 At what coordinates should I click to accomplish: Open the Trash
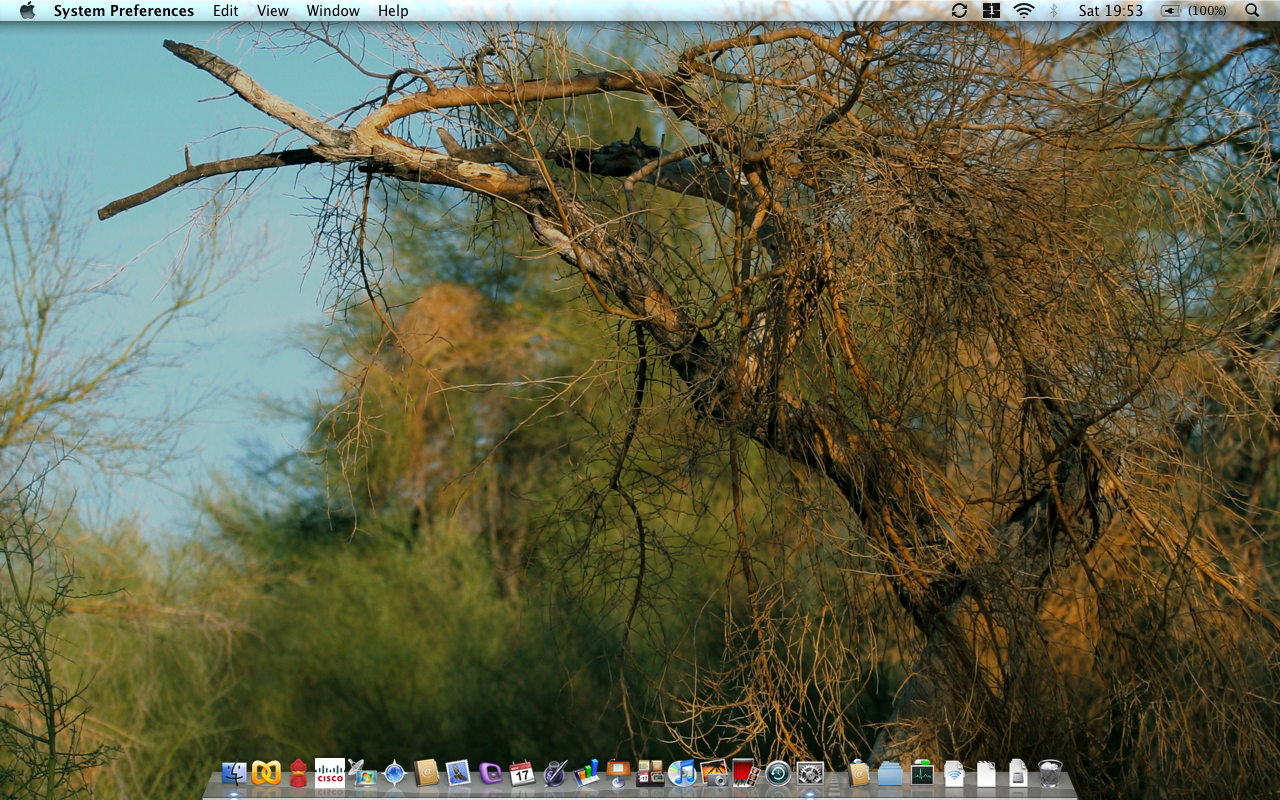[1050, 773]
